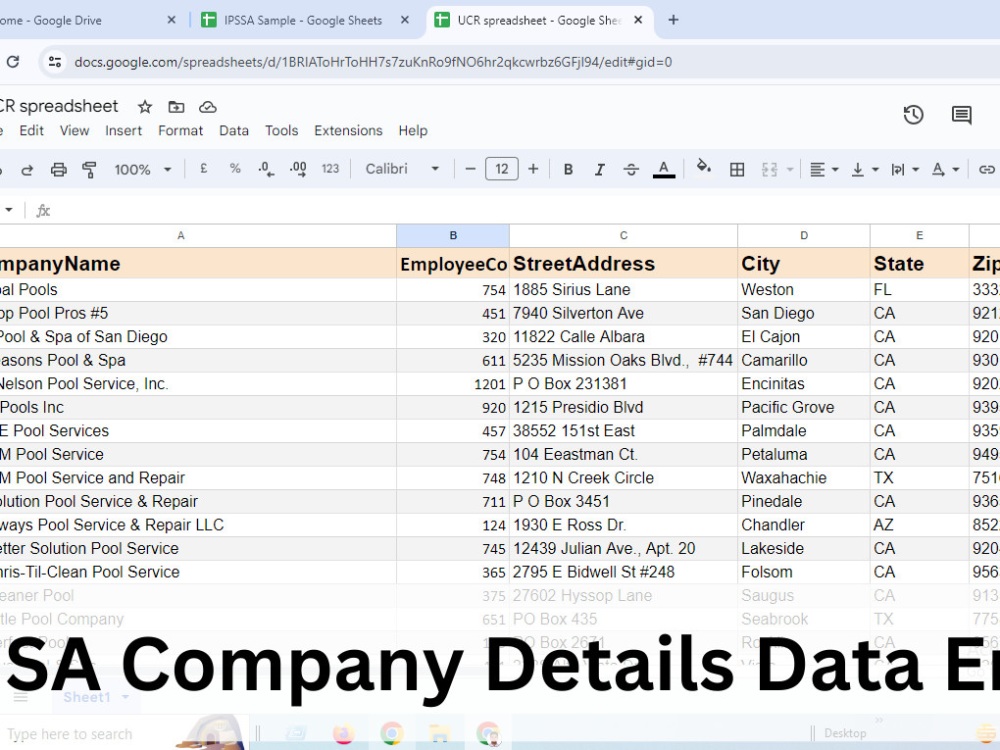This screenshot has height=750, width=1000.
Task: Select the StreetAddress header cell
Action: 623,264
